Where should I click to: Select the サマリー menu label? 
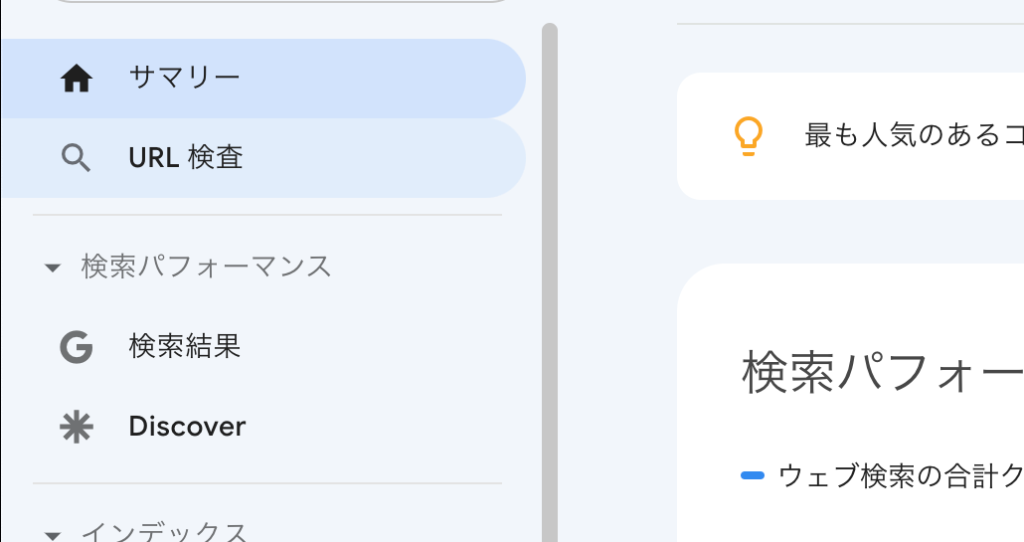[185, 78]
